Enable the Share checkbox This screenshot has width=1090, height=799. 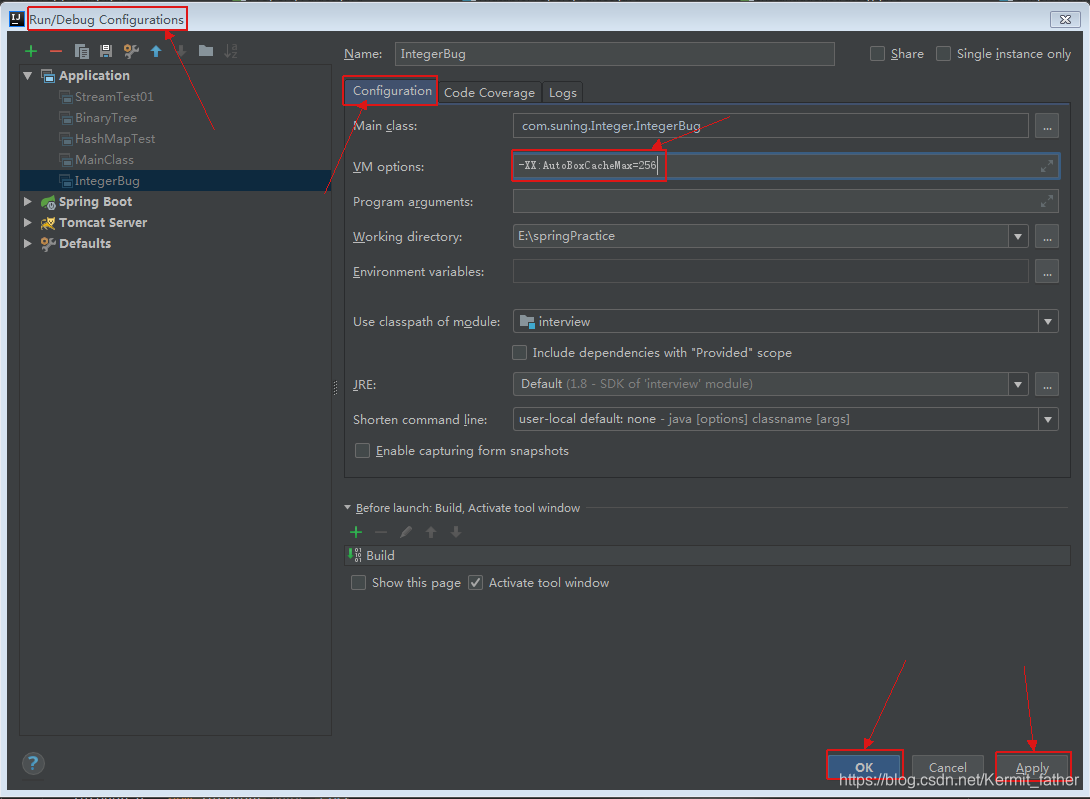pyautogui.click(x=877, y=54)
